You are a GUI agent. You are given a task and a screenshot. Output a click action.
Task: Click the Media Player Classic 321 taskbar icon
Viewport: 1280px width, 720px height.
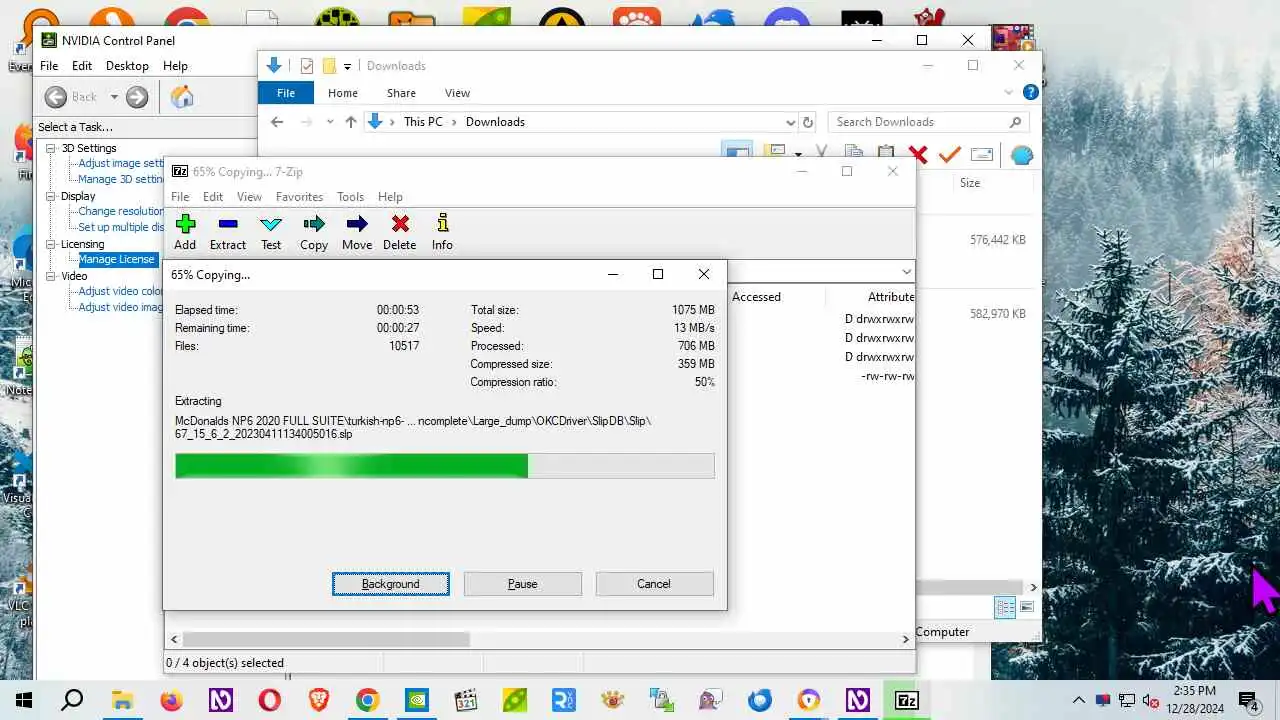465,700
